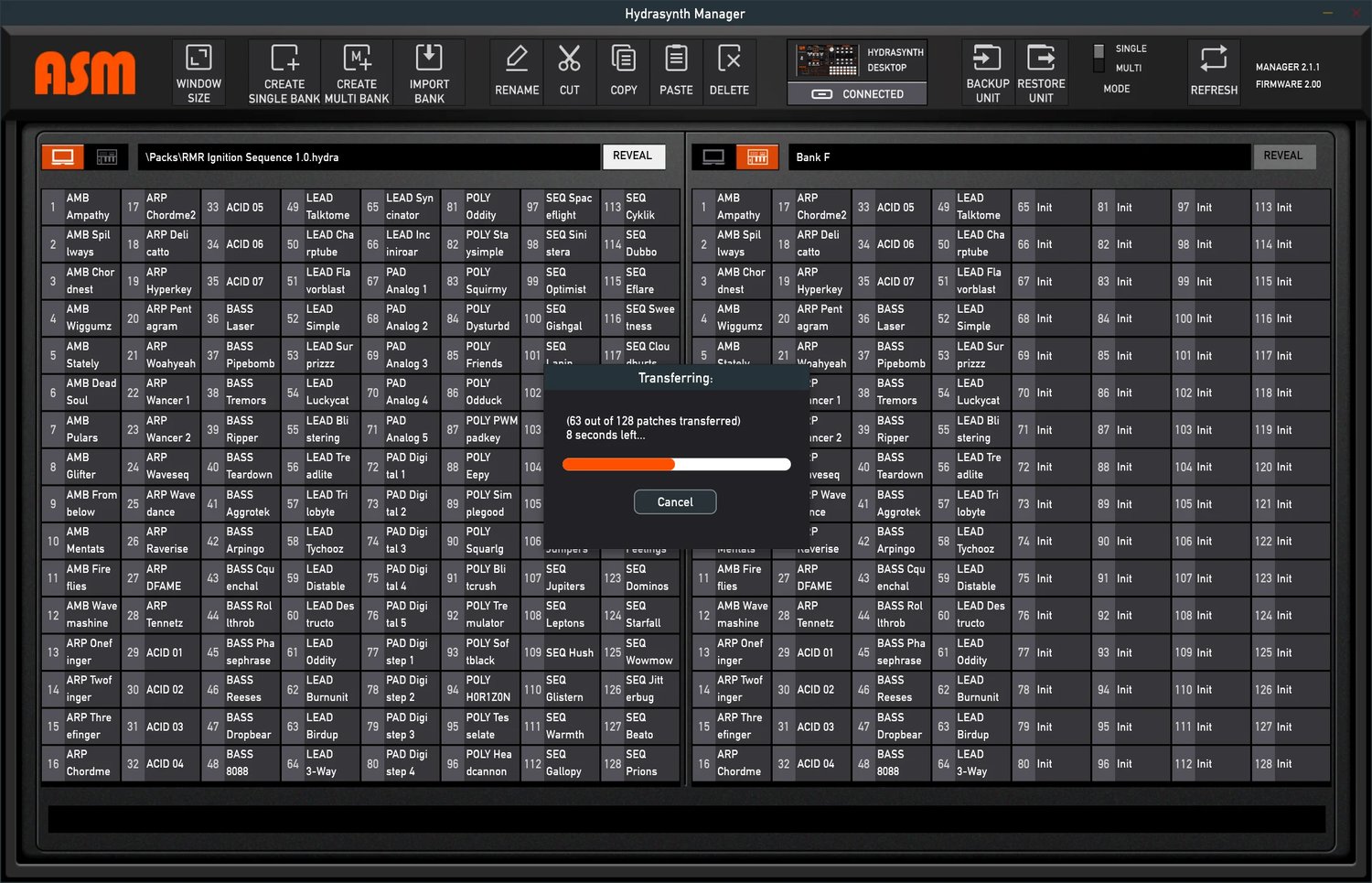Delete the selected patch
The image size is (1372, 883).
pos(729,72)
